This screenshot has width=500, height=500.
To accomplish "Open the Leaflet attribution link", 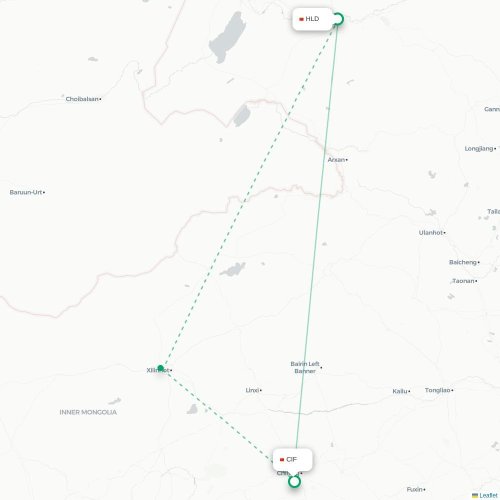I will pyautogui.click(x=485, y=496).
